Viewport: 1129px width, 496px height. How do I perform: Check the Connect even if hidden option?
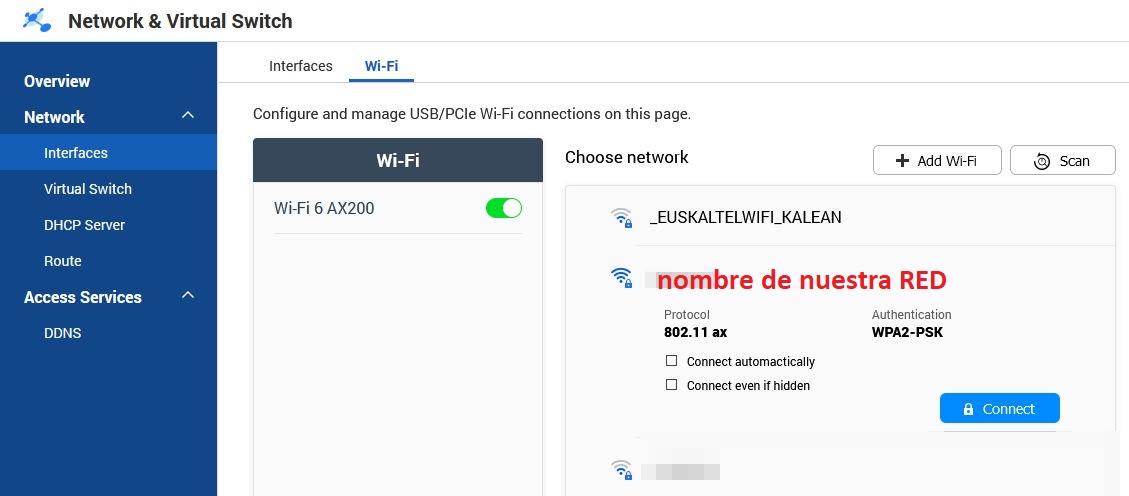tap(671, 385)
